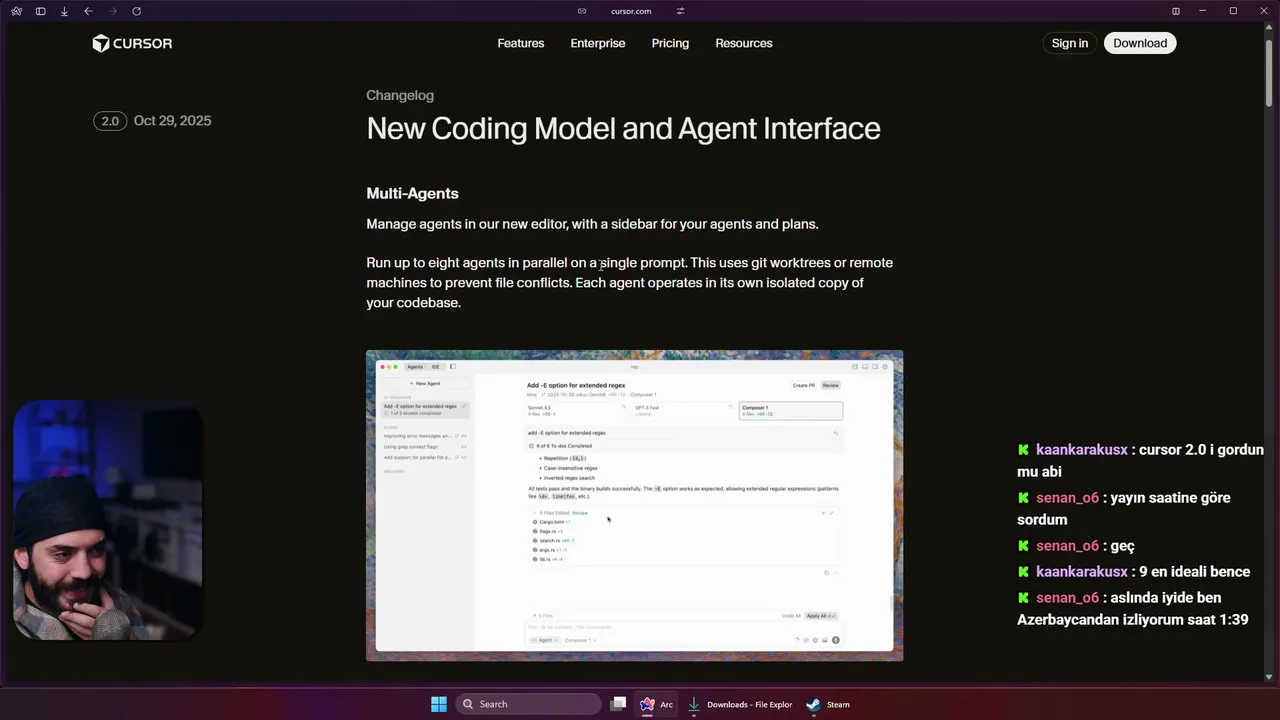The width and height of the screenshot is (1280, 720).
Task: Open the Windows Start menu
Action: point(439,704)
